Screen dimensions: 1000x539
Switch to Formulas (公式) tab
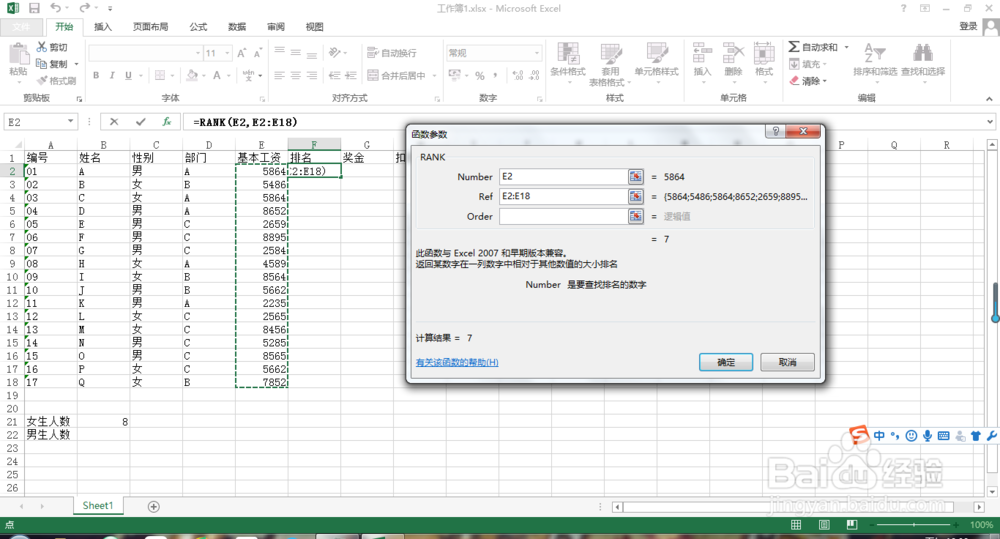(x=198, y=27)
